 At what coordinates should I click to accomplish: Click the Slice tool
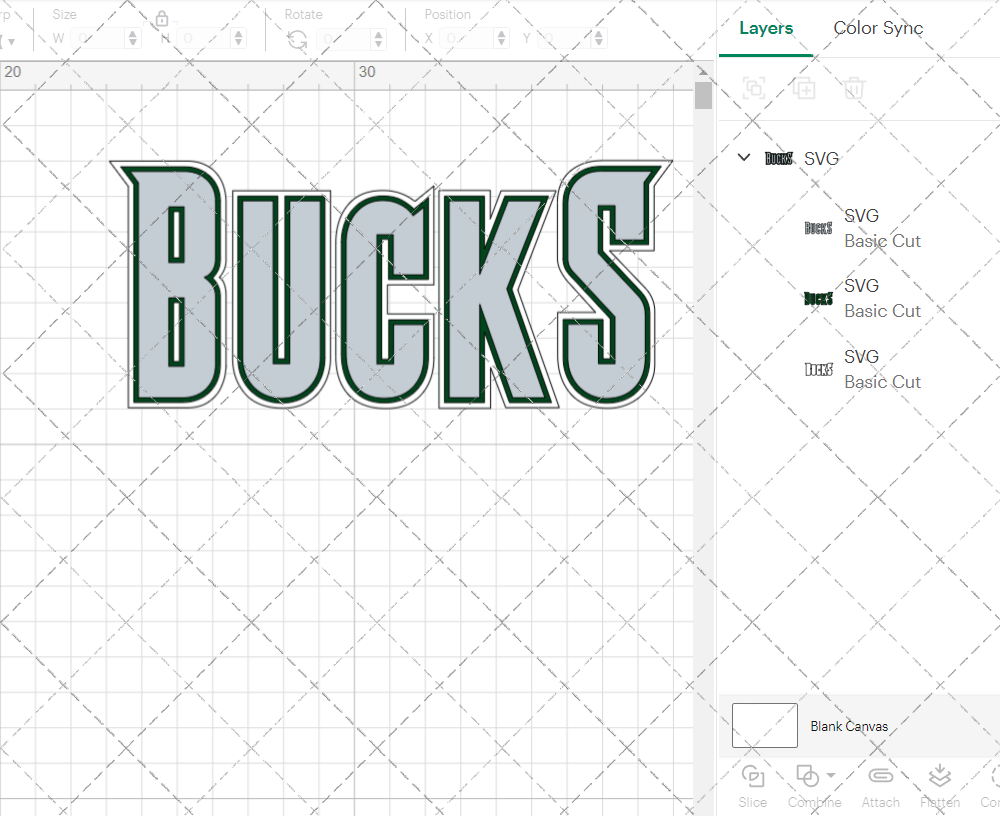click(x=753, y=786)
